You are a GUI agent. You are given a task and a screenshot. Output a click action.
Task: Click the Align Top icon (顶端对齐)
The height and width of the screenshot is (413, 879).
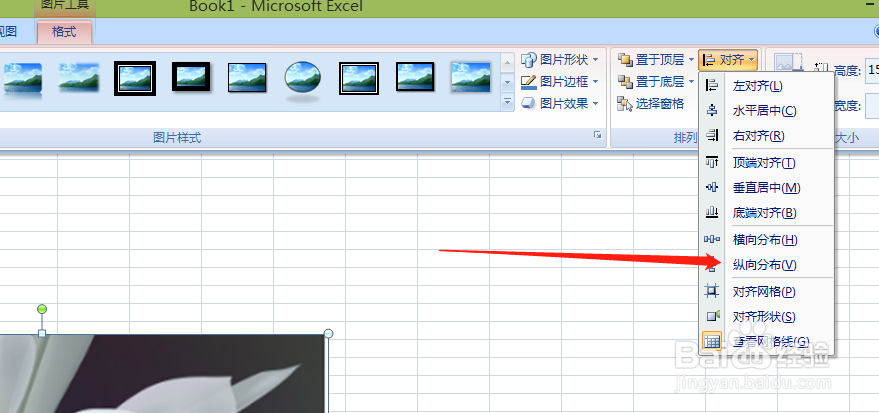pos(712,163)
